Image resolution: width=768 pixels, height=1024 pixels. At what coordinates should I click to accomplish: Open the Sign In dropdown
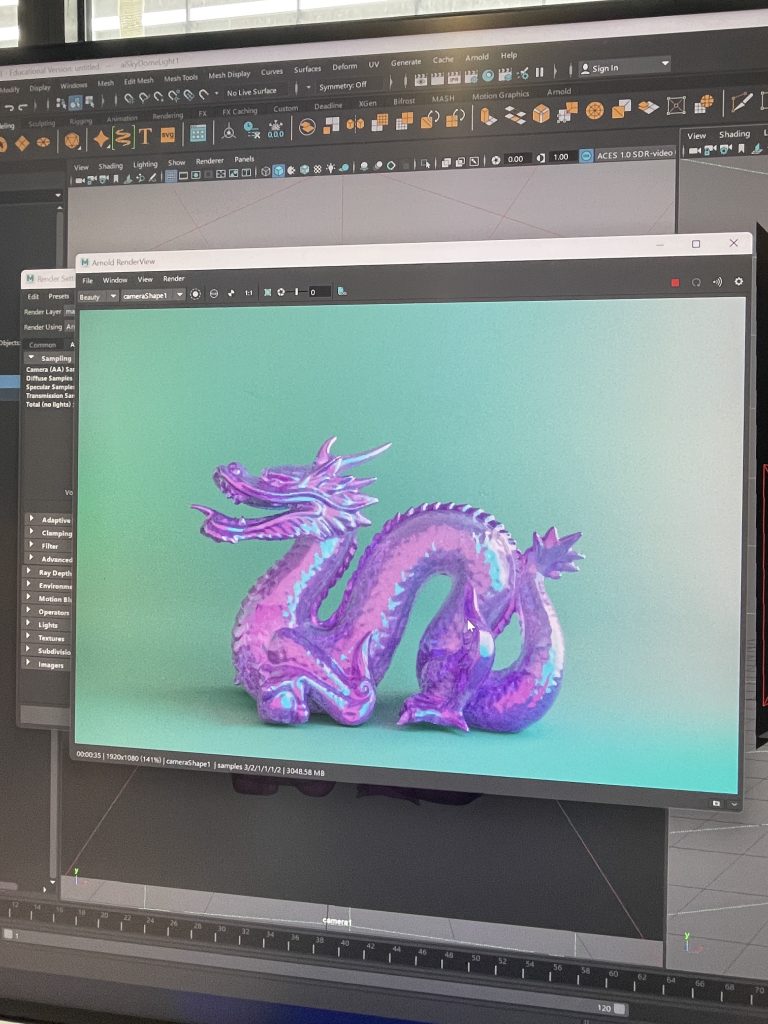[665, 63]
